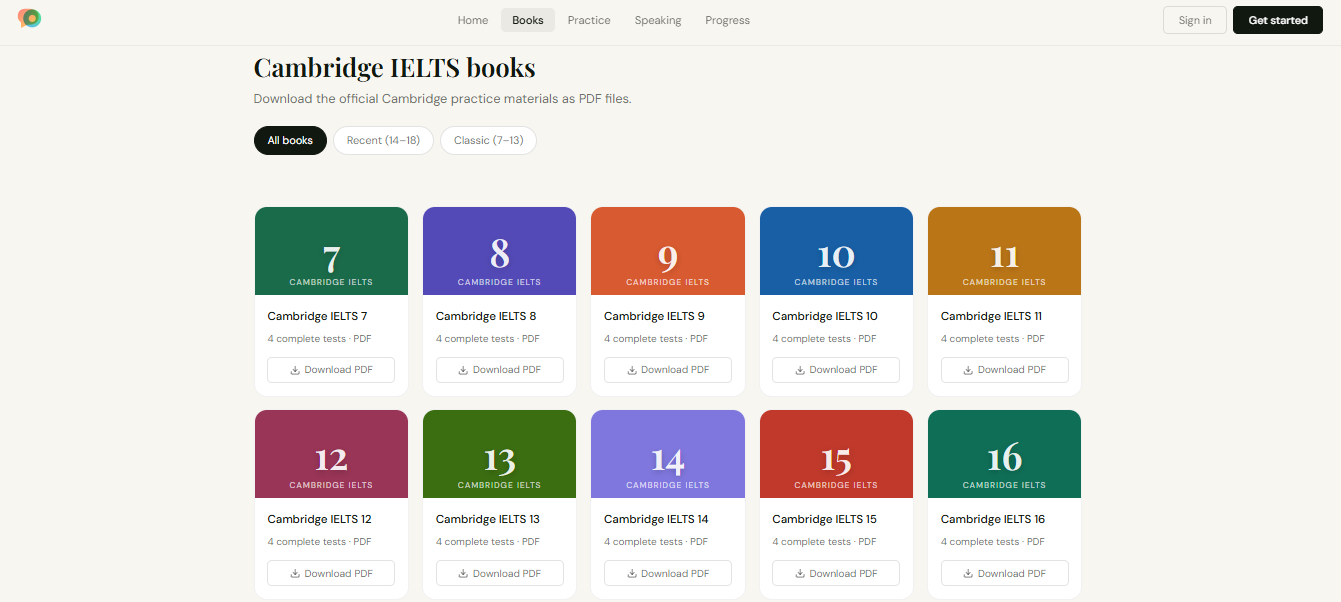Click the site logo icon
The width and height of the screenshot is (1341, 602).
pos(30,18)
